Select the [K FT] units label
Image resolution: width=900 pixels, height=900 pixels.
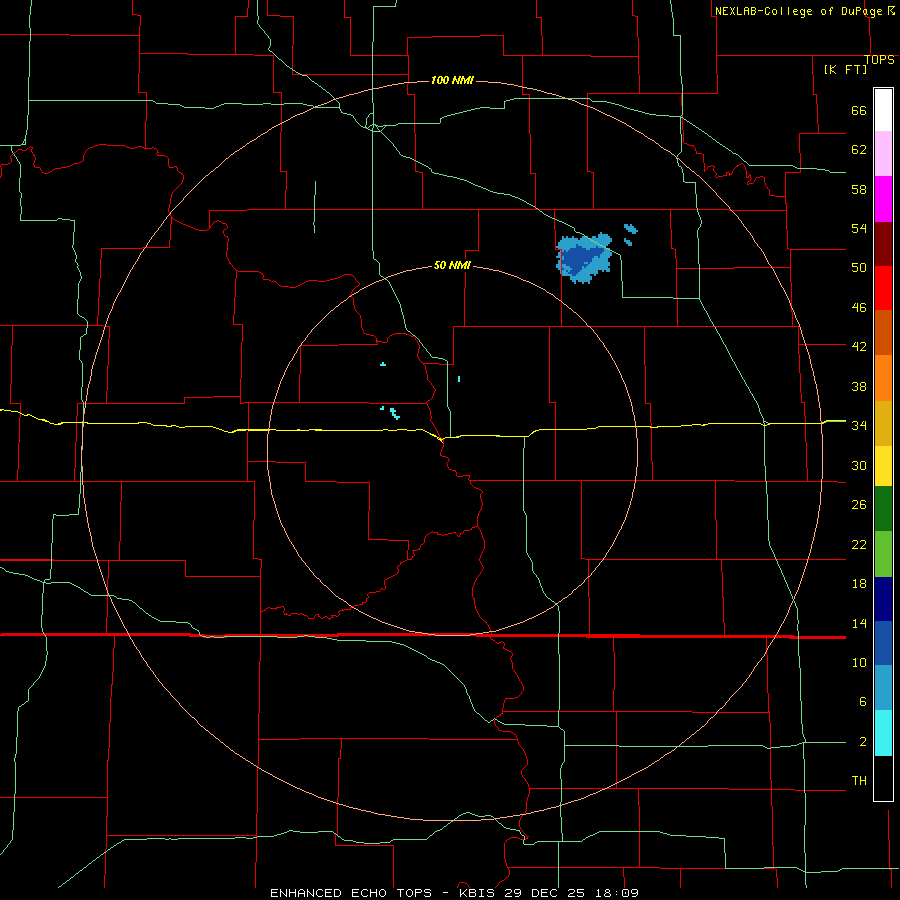click(x=845, y=69)
